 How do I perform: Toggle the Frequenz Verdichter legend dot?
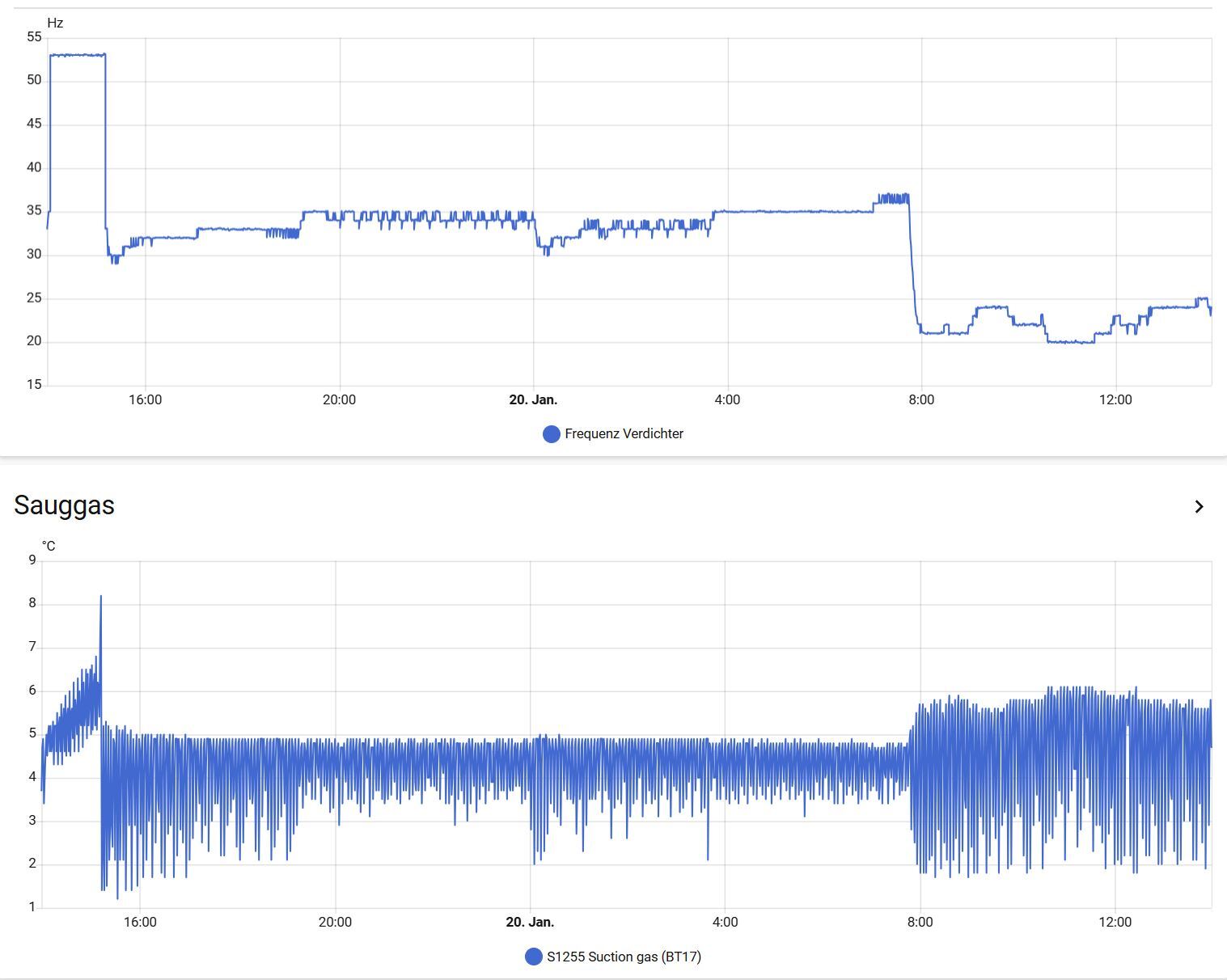pos(551,434)
